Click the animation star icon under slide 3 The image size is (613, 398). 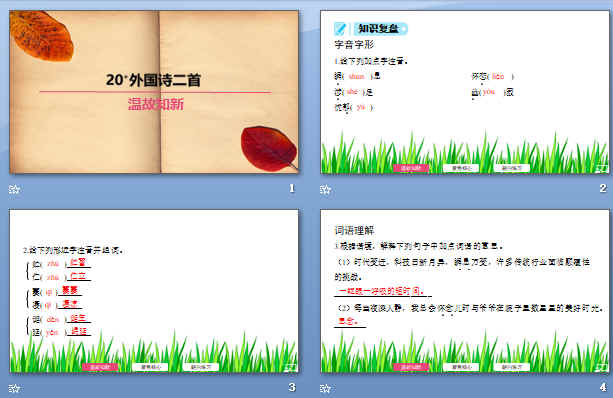[14, 388]
